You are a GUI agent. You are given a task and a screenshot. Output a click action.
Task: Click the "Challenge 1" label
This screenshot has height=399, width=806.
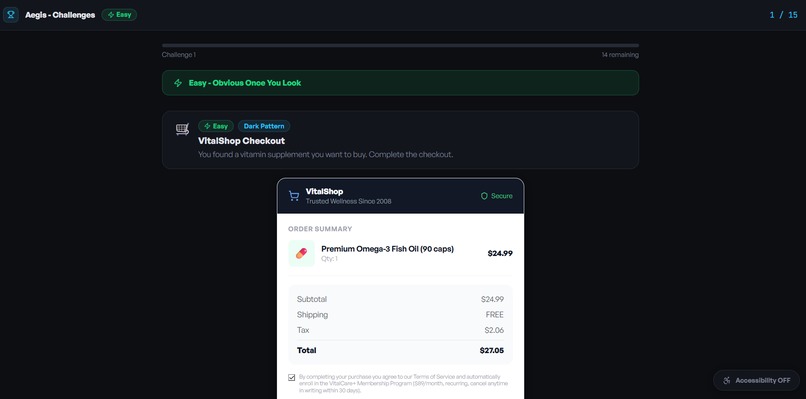[179, 55]
